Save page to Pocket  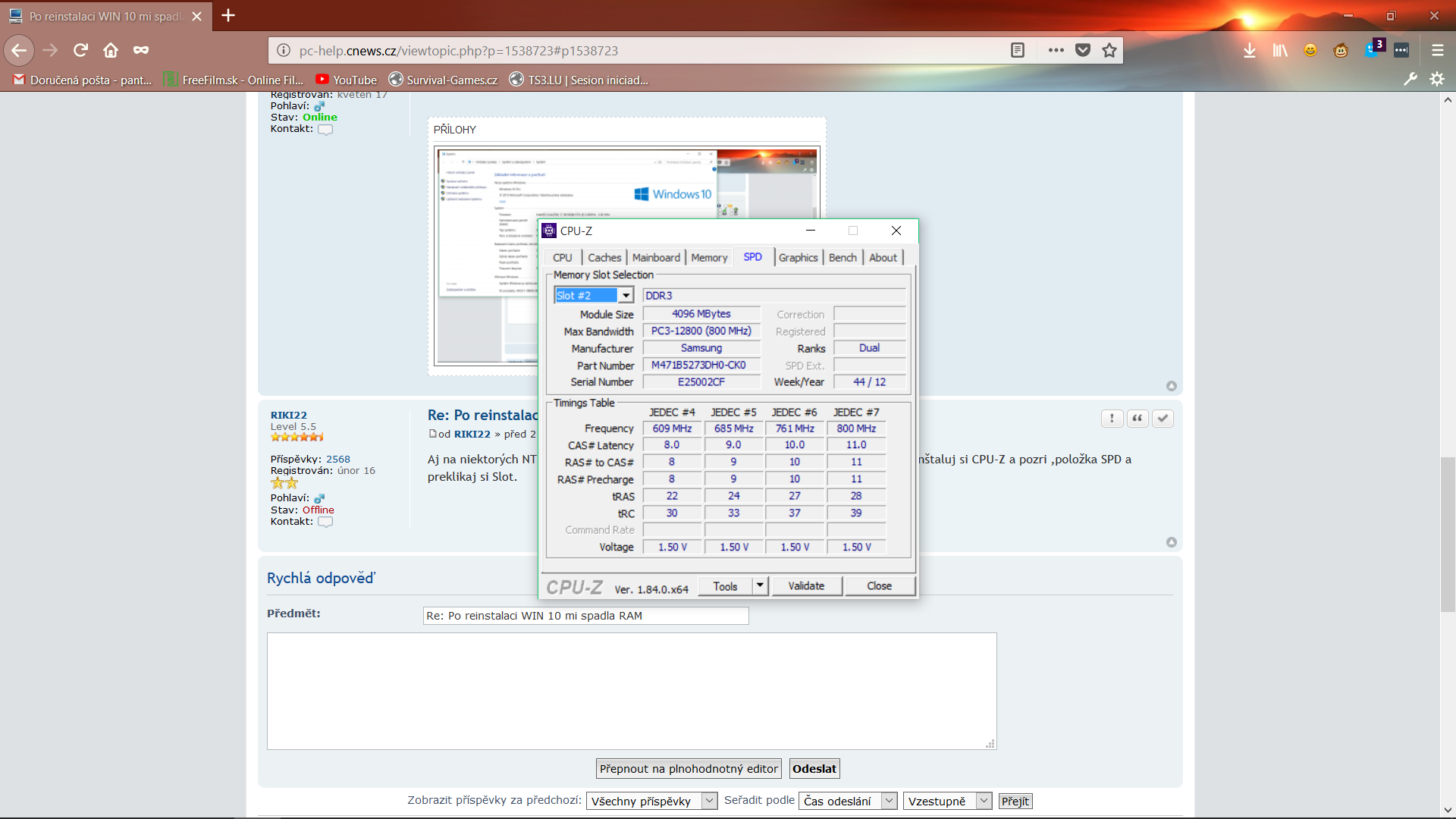tap(1083, 50)
